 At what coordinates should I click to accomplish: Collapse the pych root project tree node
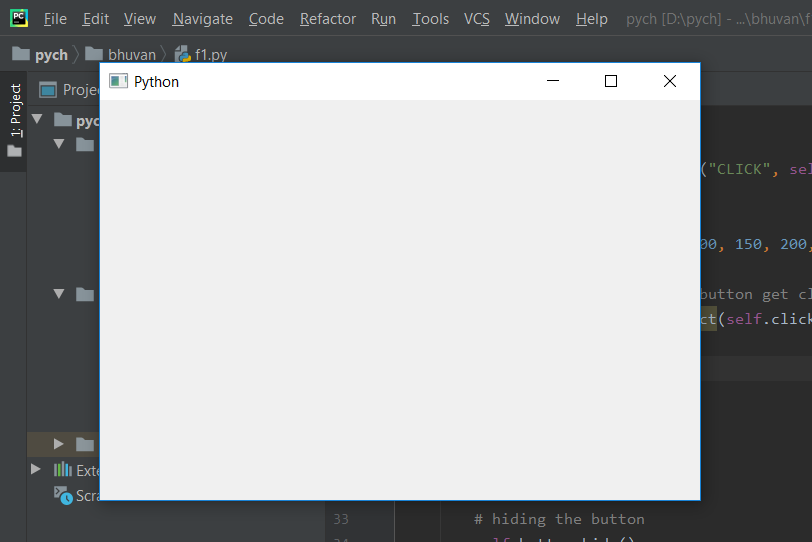[37, 119]
